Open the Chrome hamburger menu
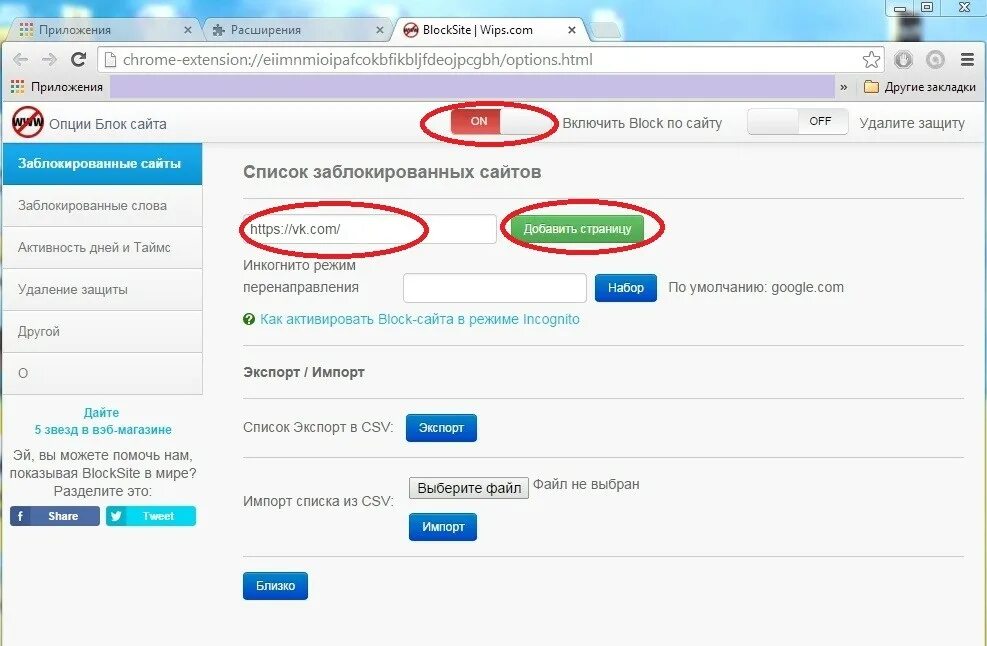The width and height of the screenshot is (987, 646). click(x=967, y=60)
